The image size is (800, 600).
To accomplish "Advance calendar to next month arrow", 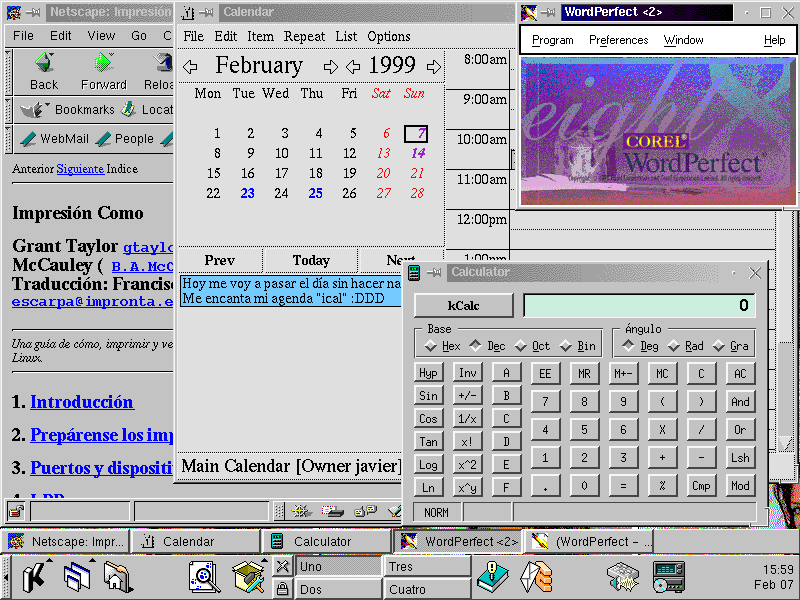I will coord(331,67).
